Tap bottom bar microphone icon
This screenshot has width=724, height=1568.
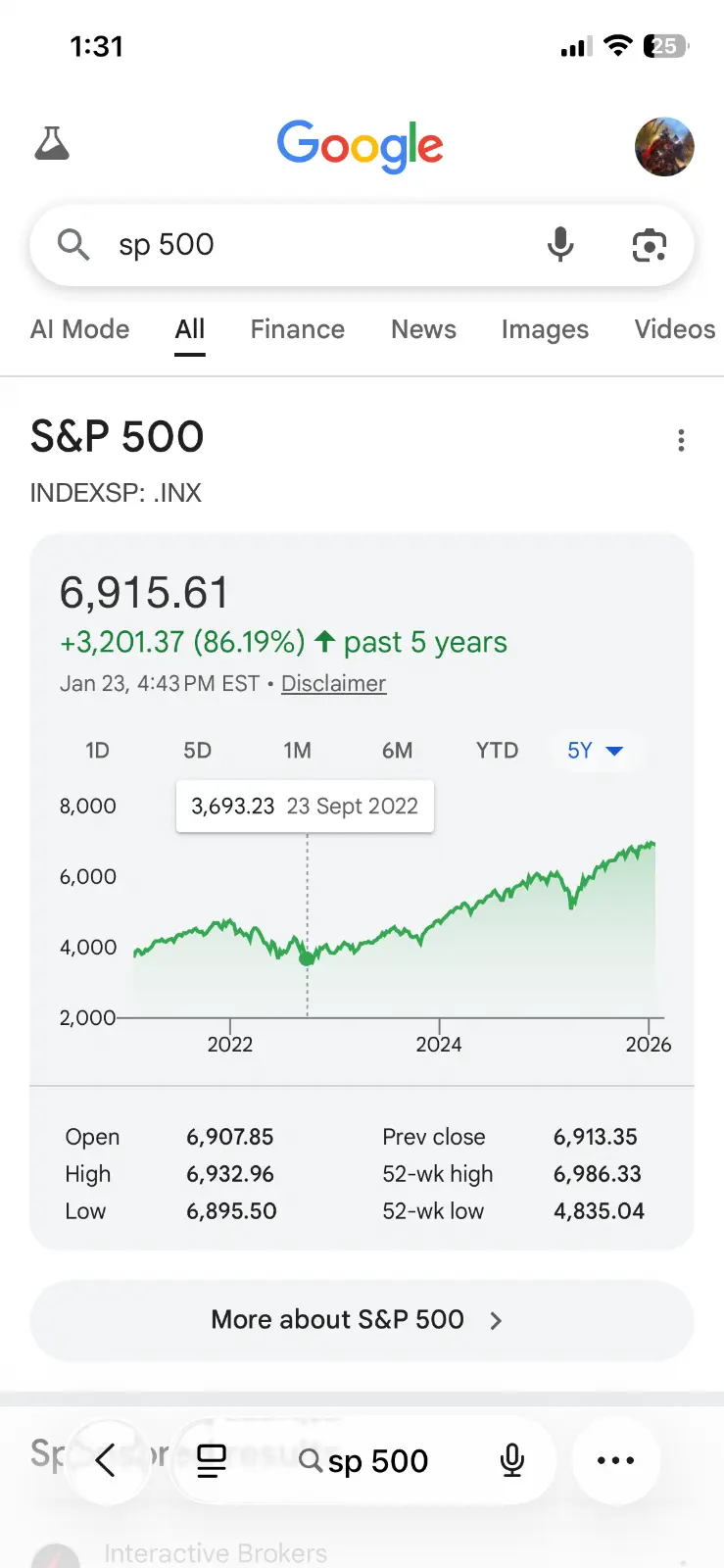(x=511, y=1460)
